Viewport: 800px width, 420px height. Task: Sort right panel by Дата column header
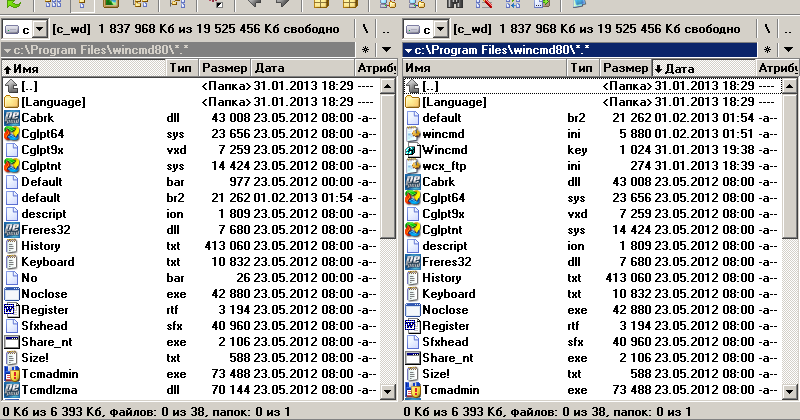704,68
